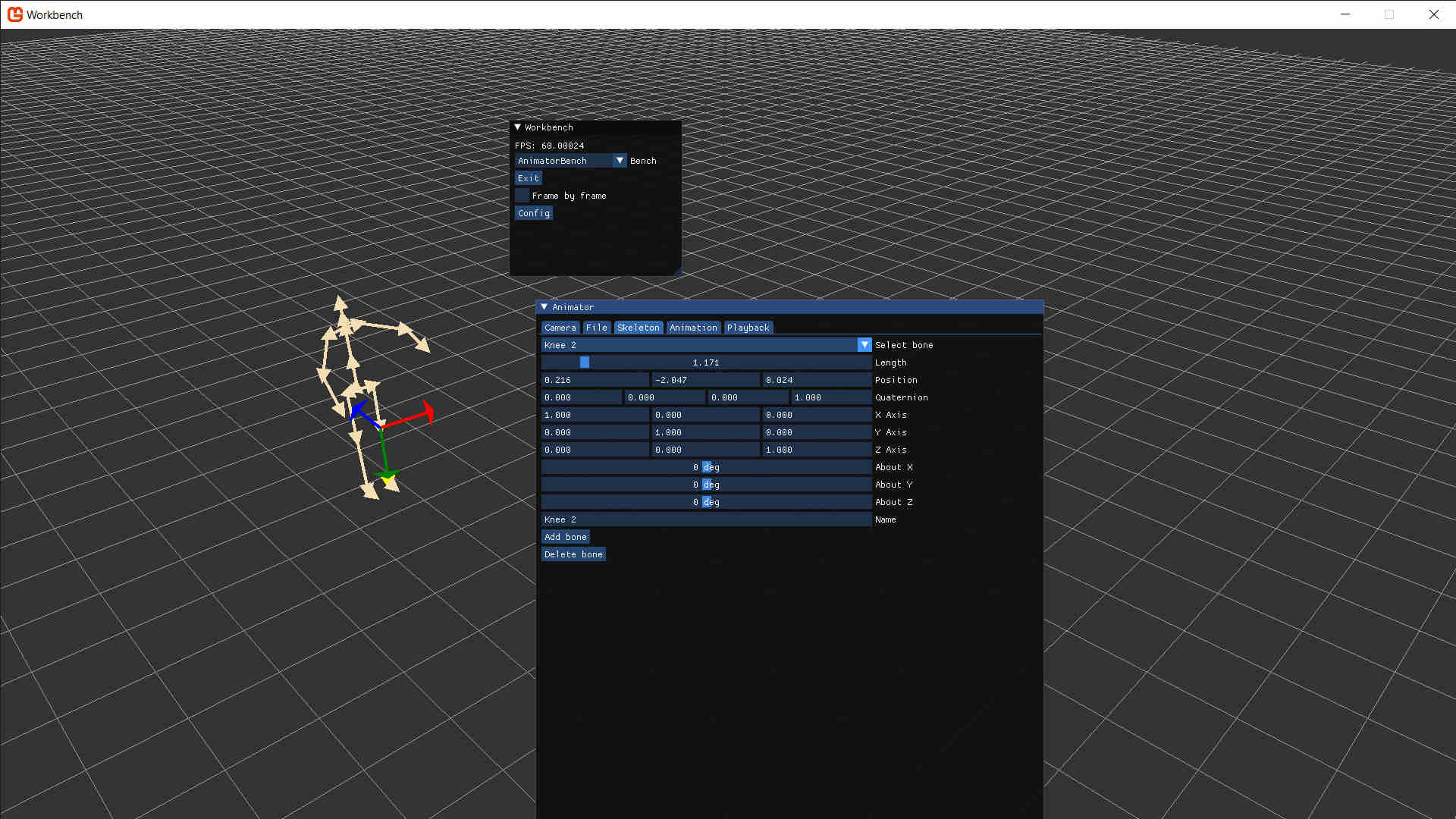Select the Skeleton tab

639,328
